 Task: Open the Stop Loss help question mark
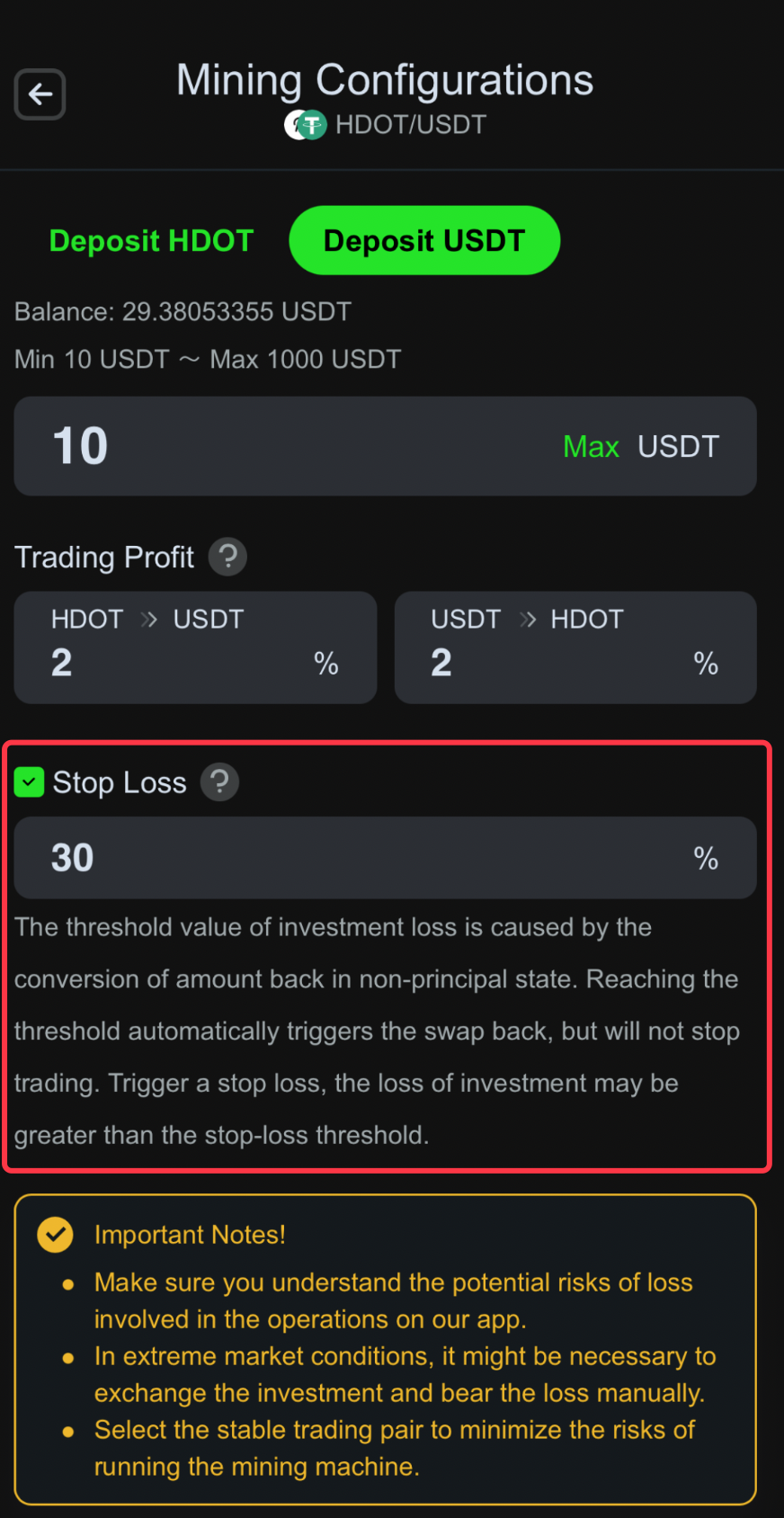click(x=219, y=781)
